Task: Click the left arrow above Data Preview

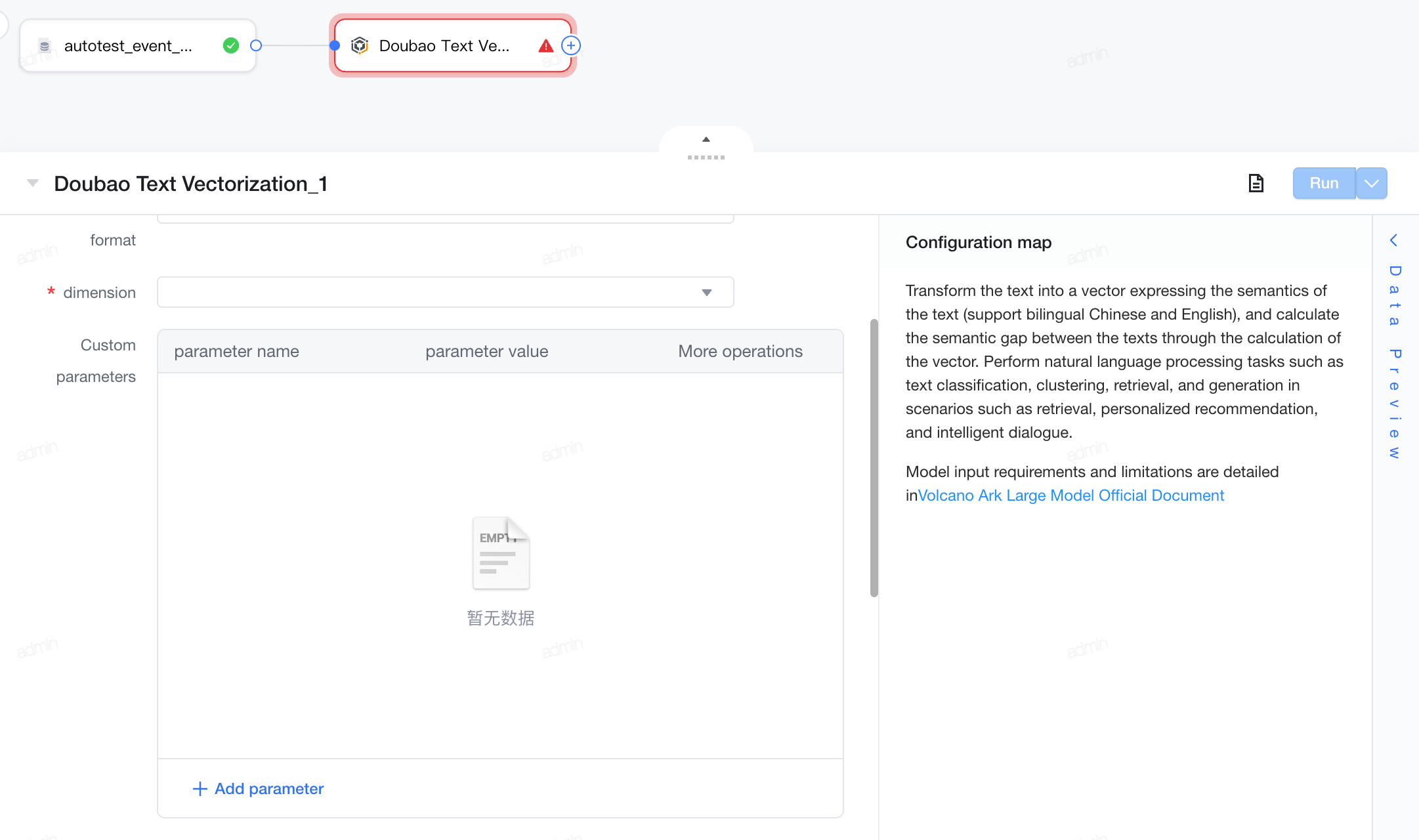Action: click(x=1394, y=240)
